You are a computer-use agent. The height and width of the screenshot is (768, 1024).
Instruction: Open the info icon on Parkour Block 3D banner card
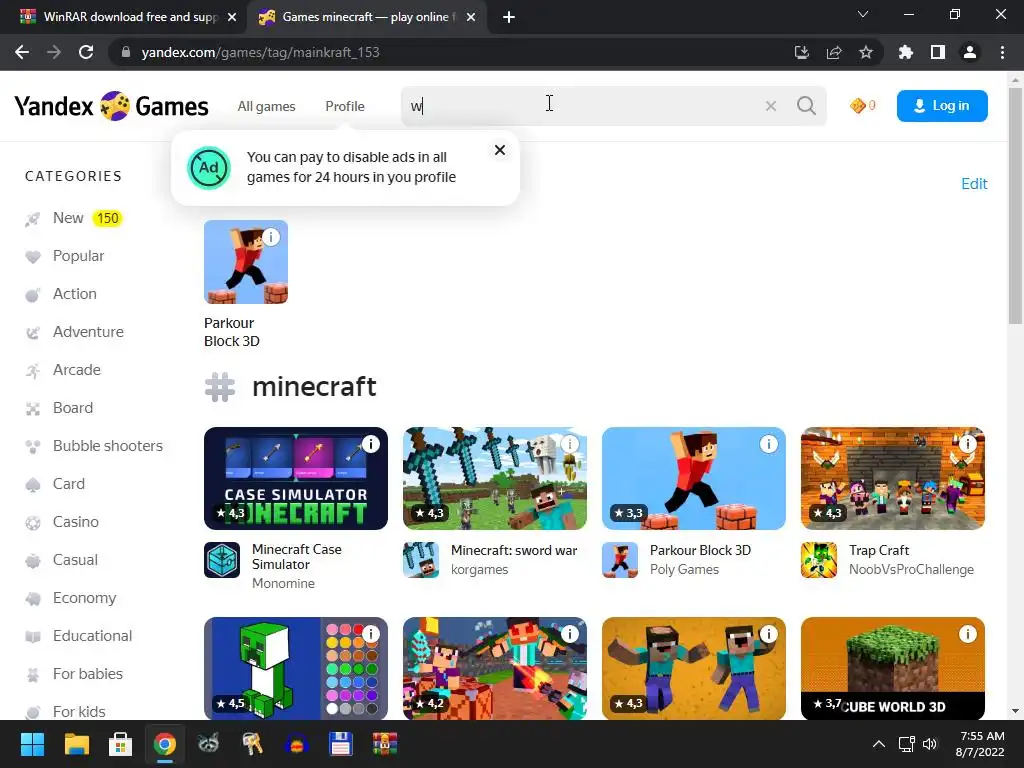(769, 444)
